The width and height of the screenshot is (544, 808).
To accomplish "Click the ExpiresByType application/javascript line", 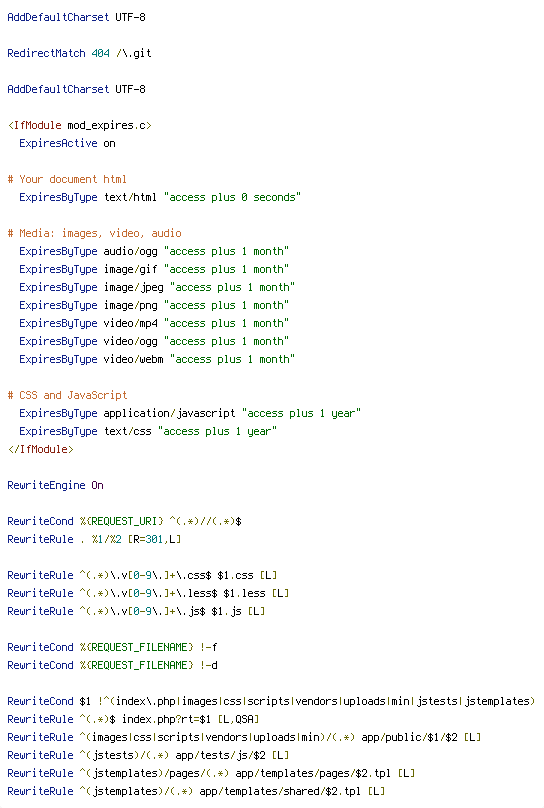I will pyautogui.click(x=190, y=413).
